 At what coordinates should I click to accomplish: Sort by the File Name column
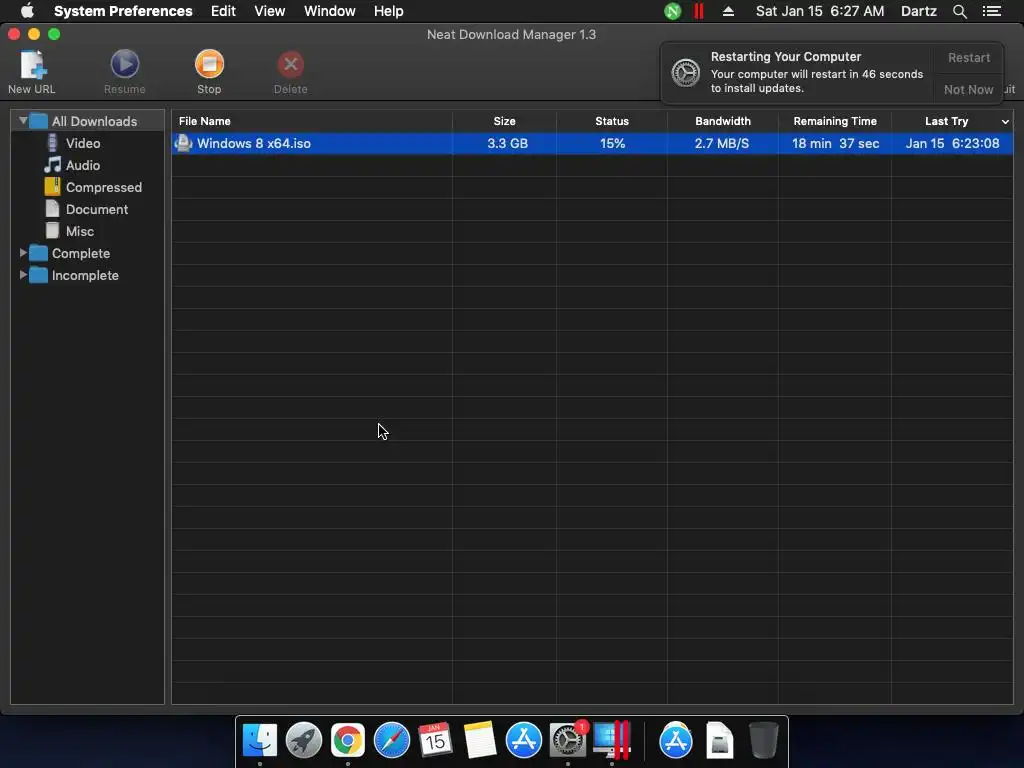[312, 121]
